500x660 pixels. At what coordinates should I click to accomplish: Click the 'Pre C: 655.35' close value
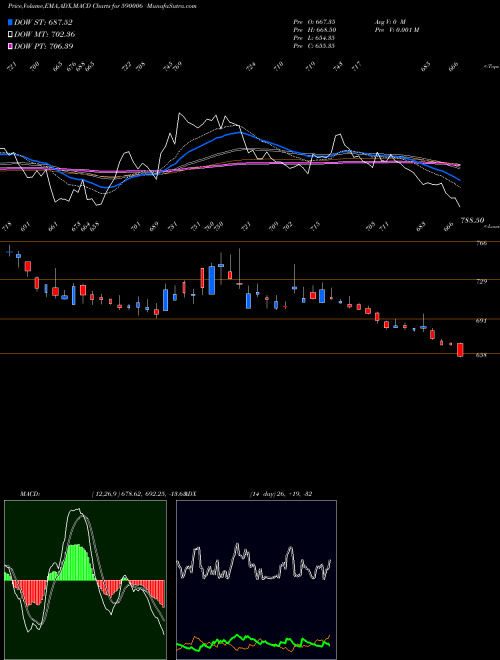(x=314, y=46)
